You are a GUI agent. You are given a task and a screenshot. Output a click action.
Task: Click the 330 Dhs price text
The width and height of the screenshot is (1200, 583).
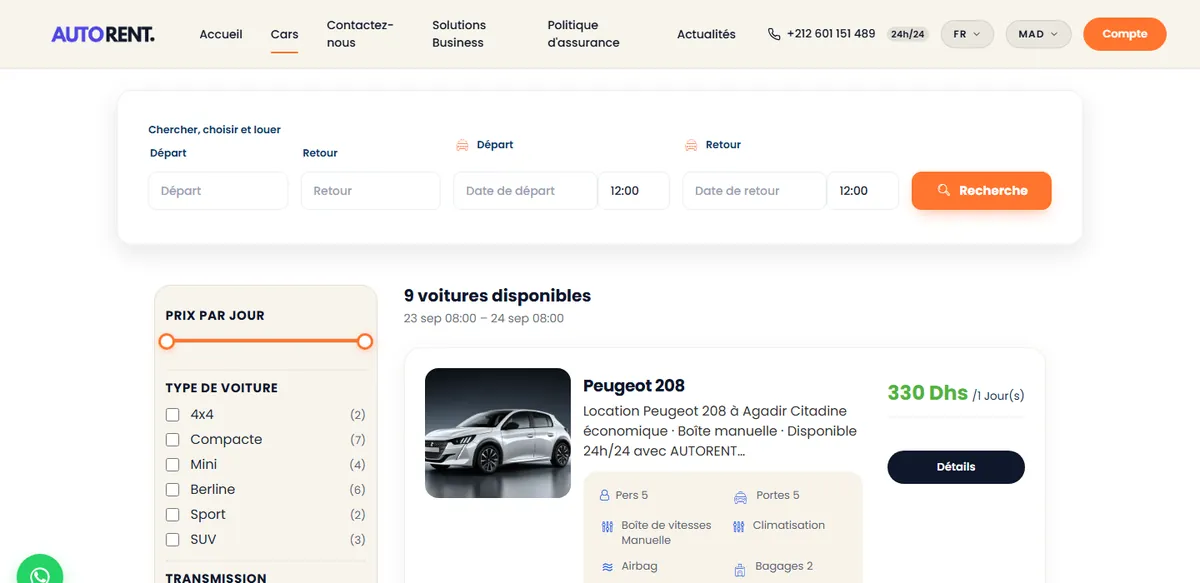pos(928,393)
